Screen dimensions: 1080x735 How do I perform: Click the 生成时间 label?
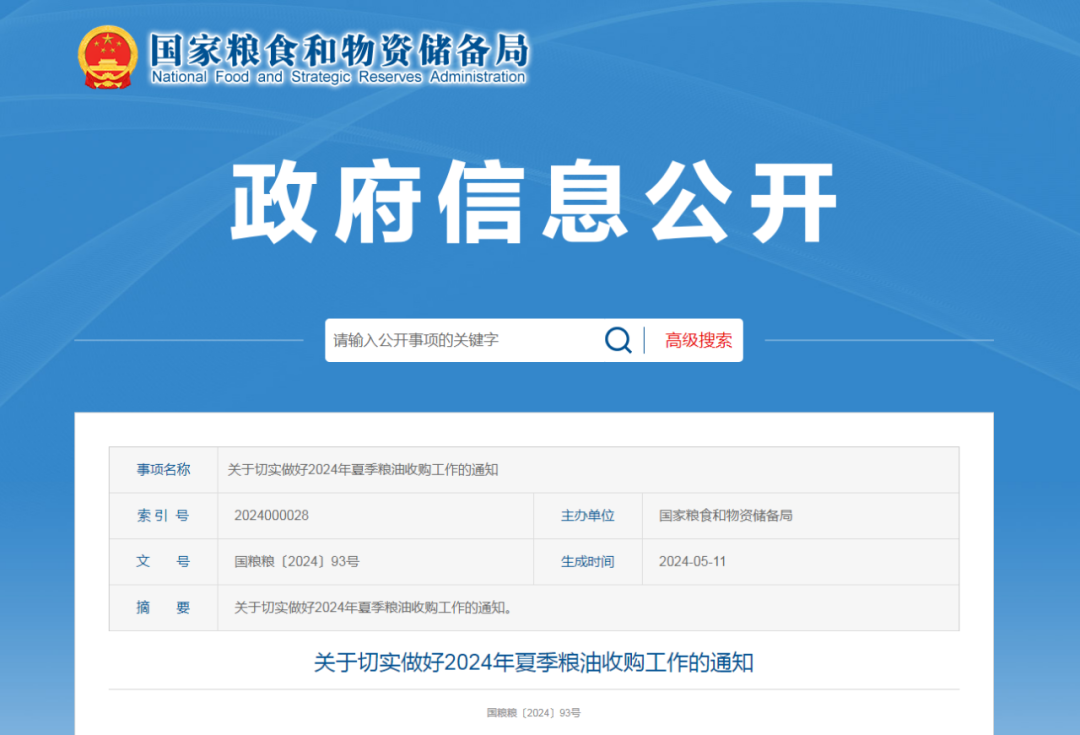pyautogui.click(x=587, y=561)
